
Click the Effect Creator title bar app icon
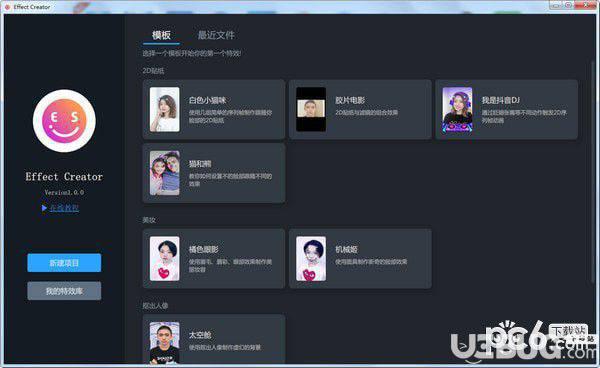(7, 7)
